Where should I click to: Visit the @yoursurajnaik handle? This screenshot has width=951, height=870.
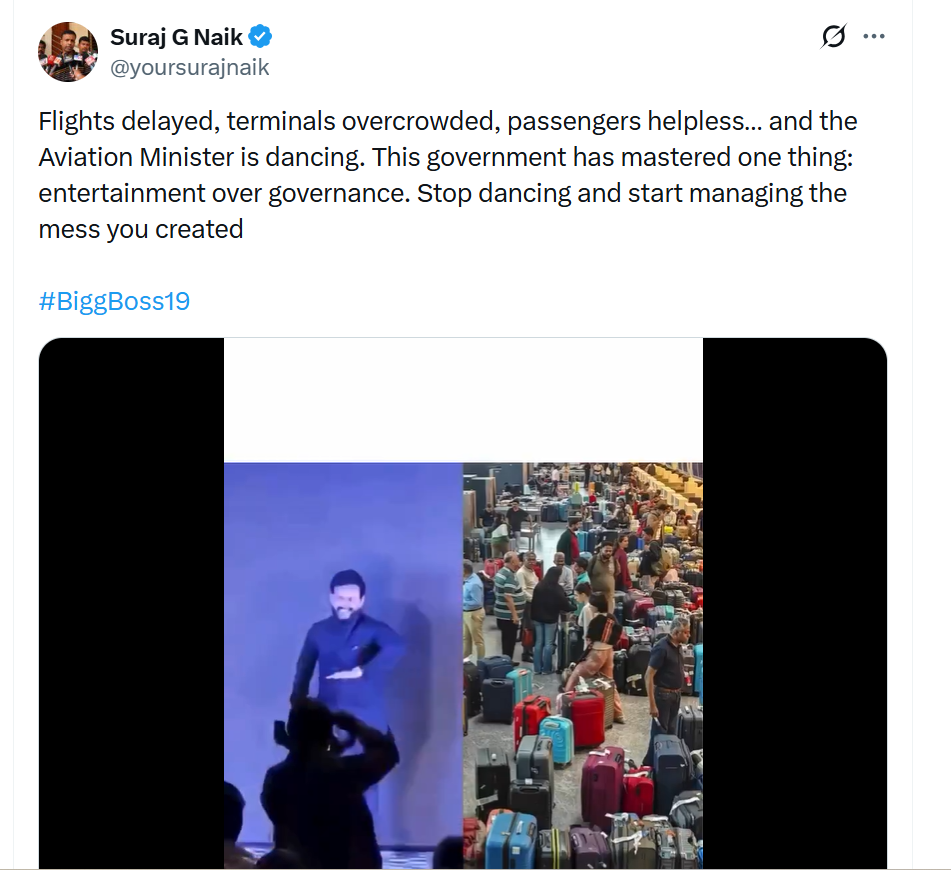point(189,67)
